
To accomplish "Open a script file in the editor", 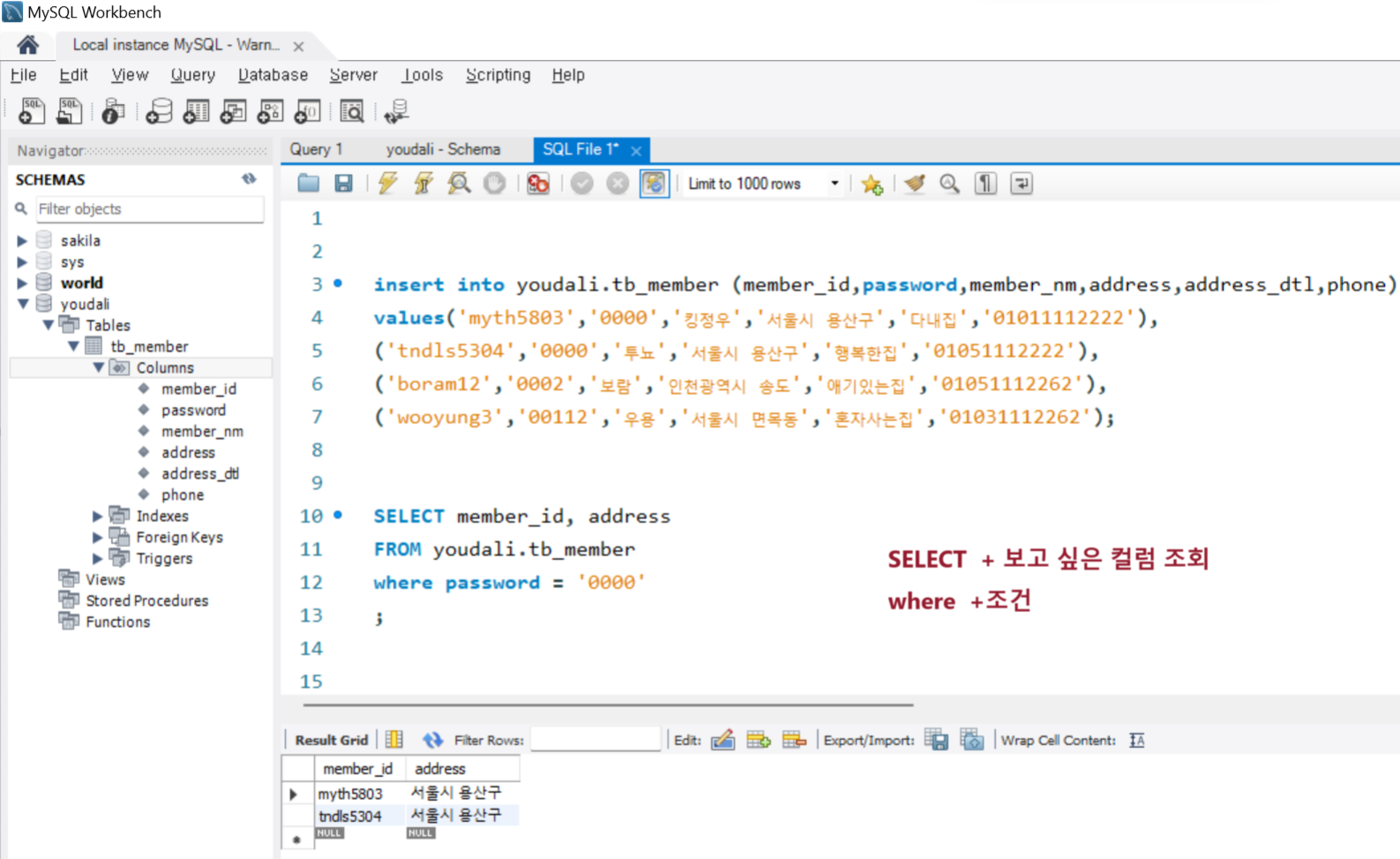I will click(308, 183).
